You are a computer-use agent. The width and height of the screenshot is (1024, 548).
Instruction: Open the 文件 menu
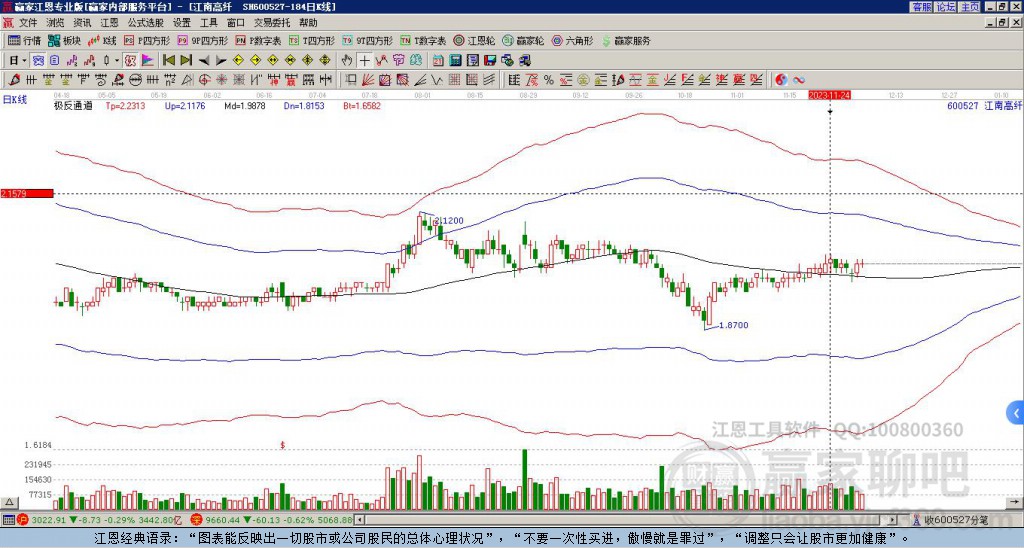[x=28, y=23]
